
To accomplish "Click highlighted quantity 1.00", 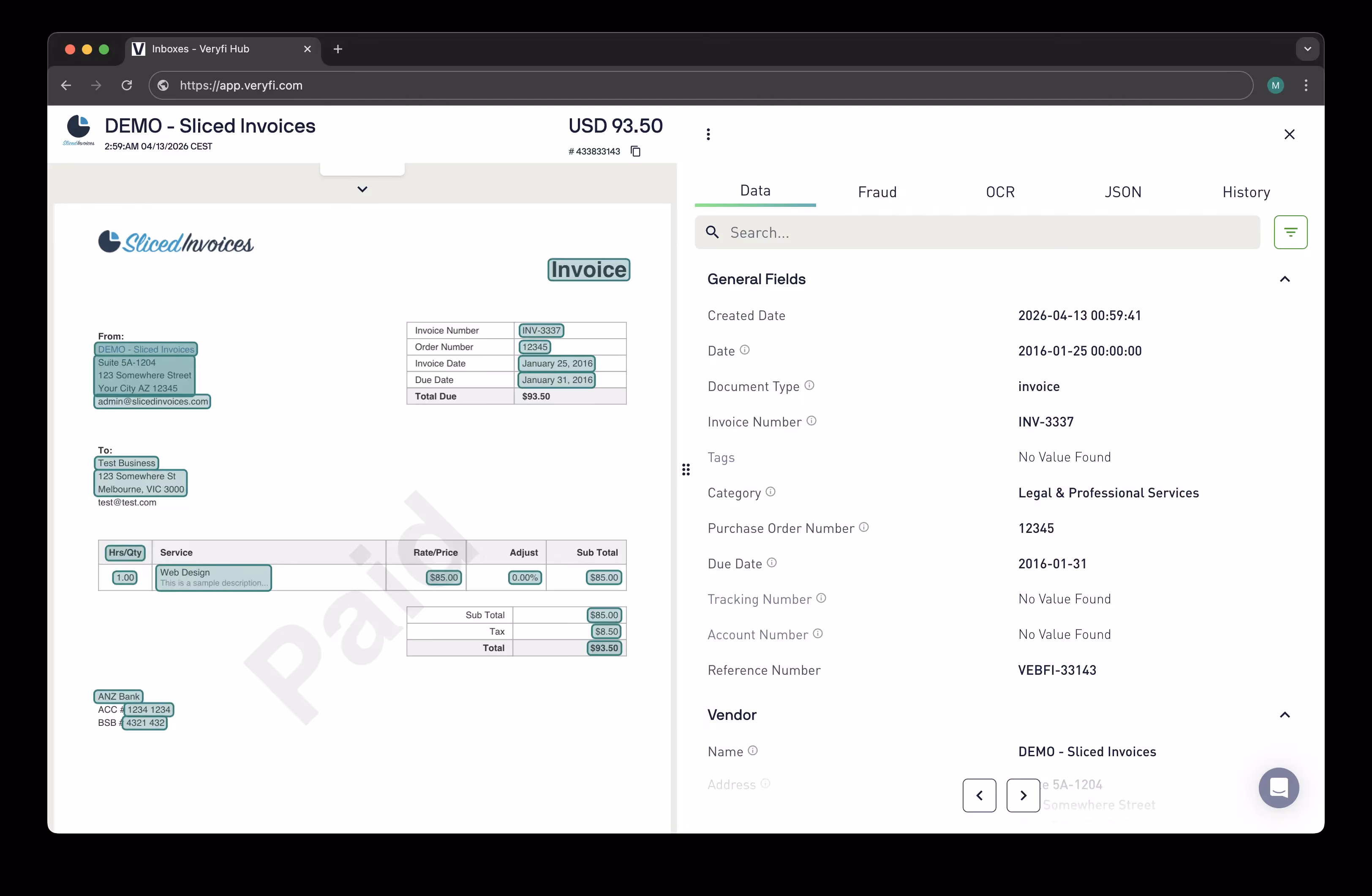I will pos(125,577).
